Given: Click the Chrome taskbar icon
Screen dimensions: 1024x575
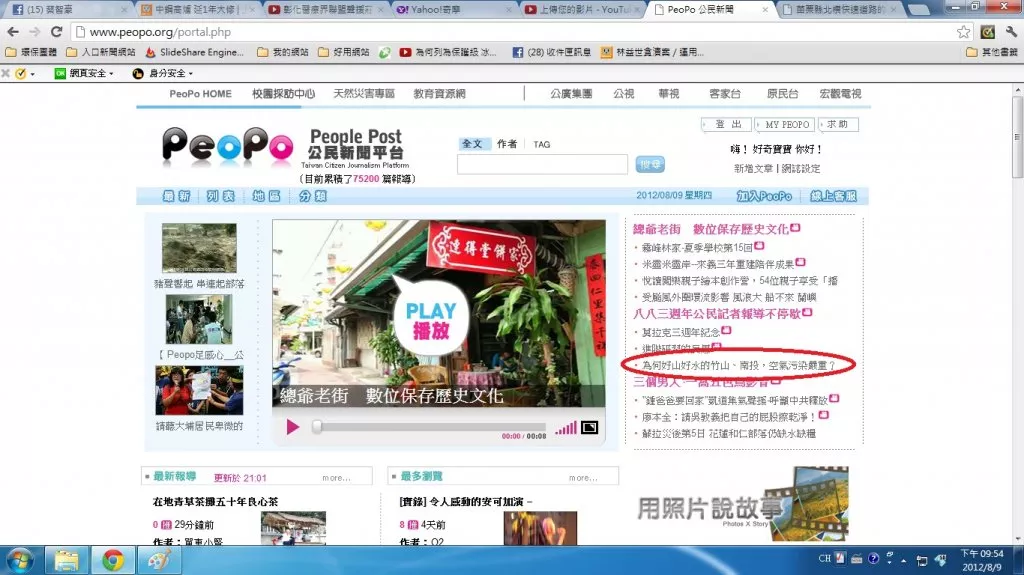Looking at the screenshot, I should (113, 561).
